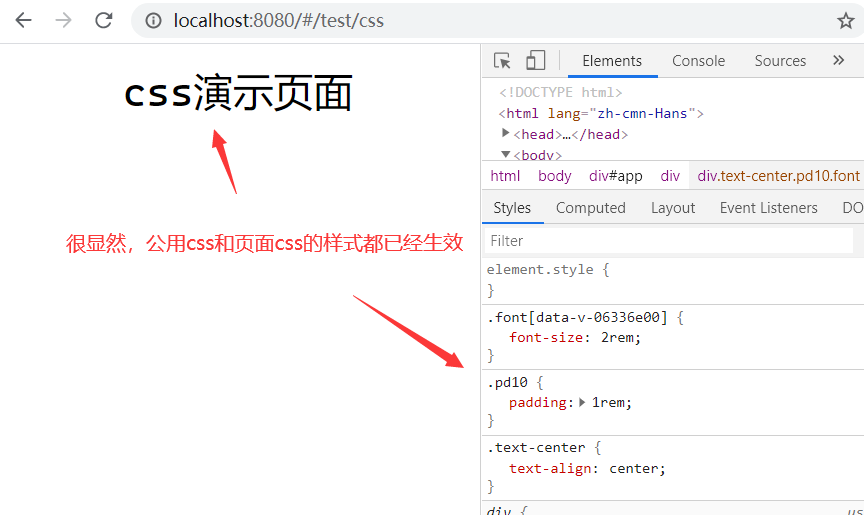The width and height of the screenshot is (864, 515).
Task: Activate the inspect element picker icon
Action: (x=503, y=61)
